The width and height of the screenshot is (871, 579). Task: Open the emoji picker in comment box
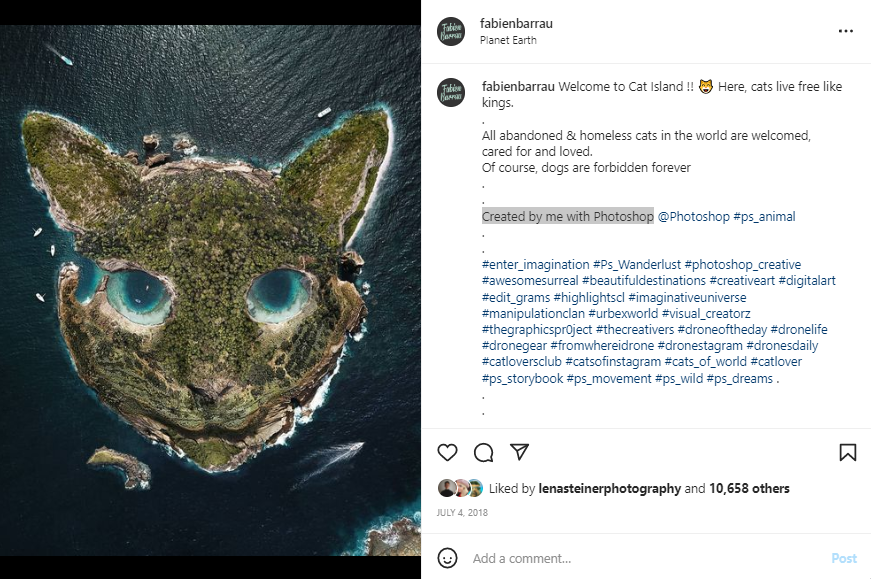[x=448, y=558]
